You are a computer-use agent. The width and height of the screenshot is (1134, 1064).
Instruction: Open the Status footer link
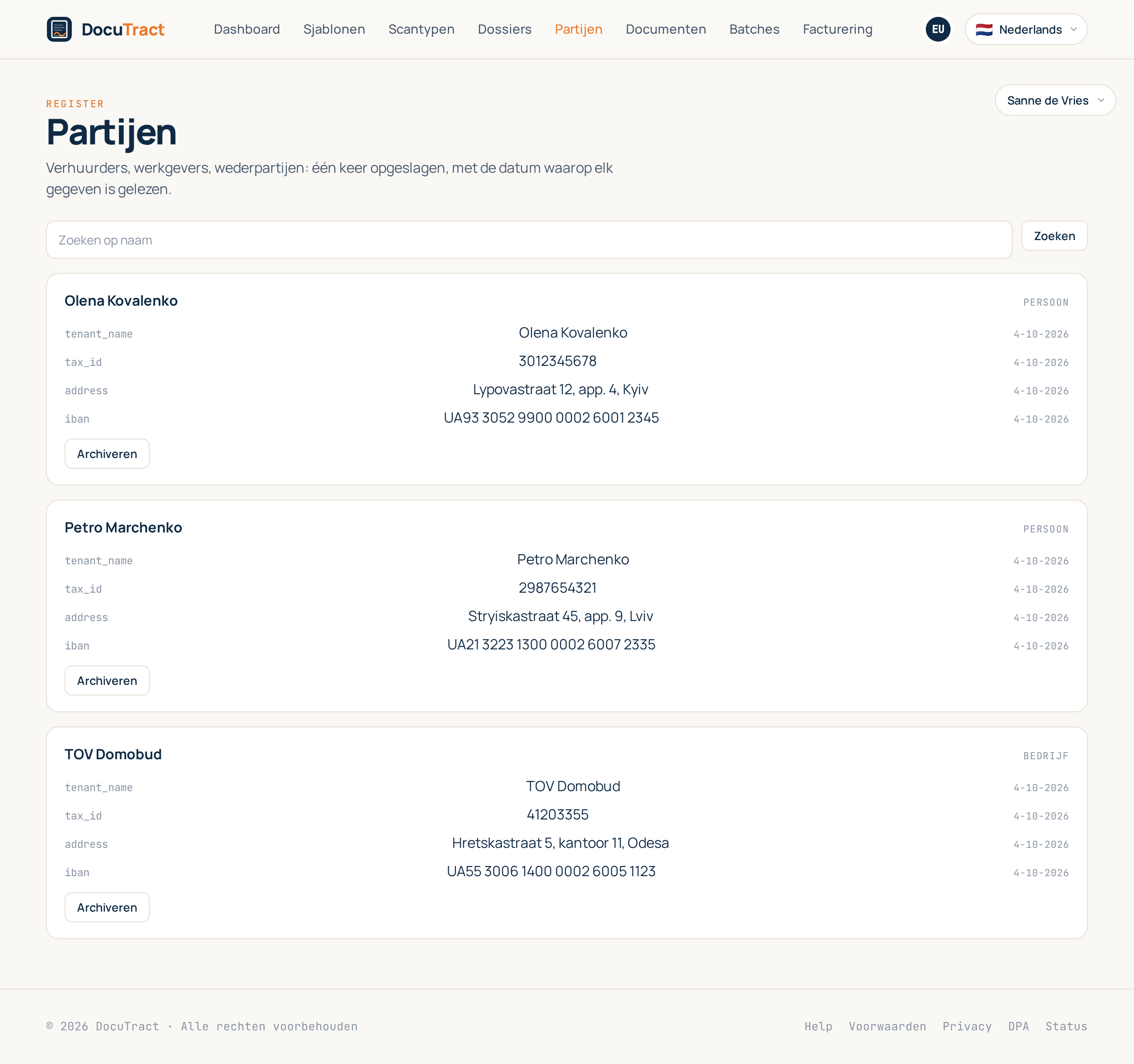[x=1066, y=1026]
